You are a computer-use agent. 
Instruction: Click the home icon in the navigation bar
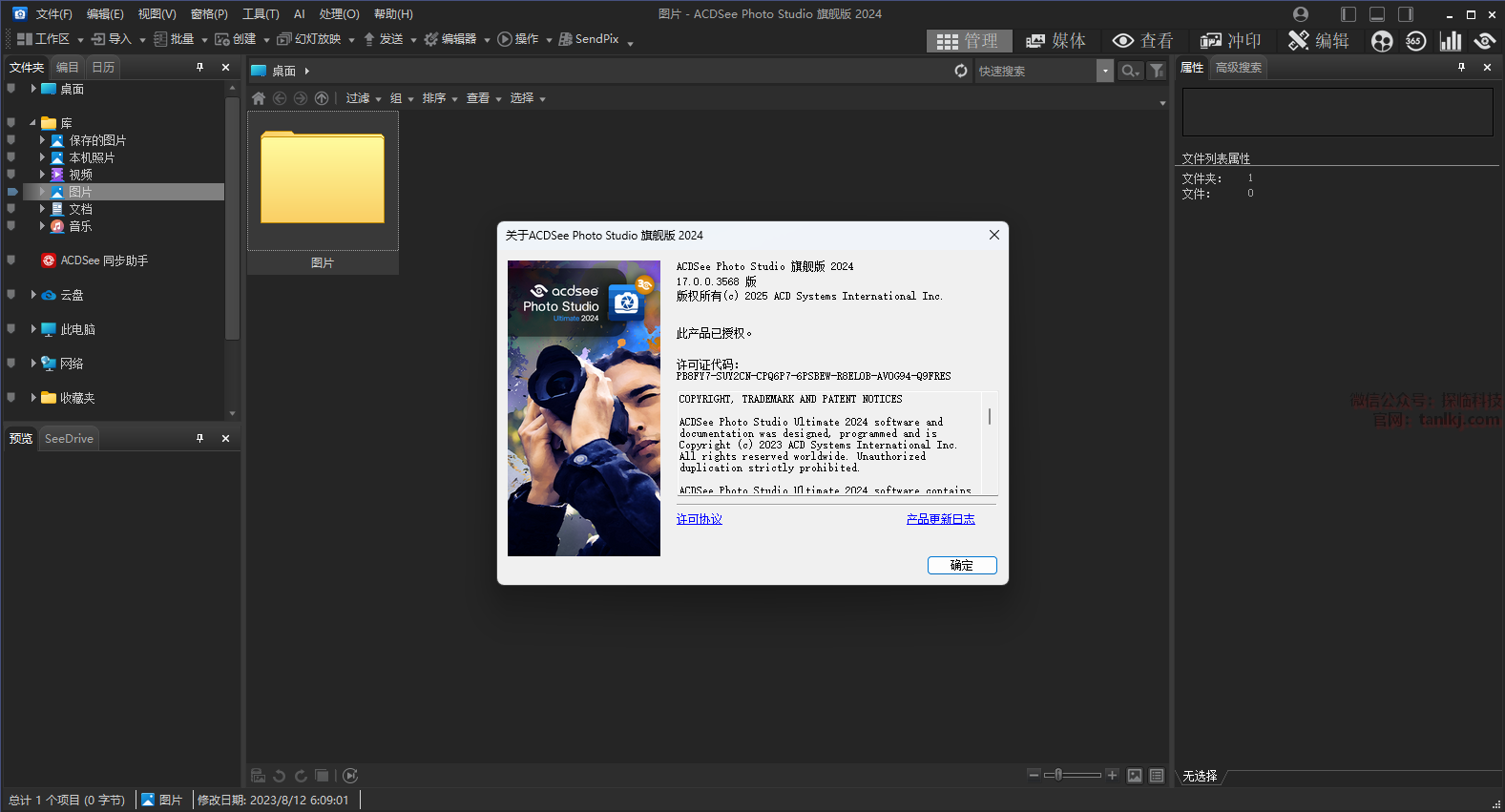click(x=259, y=98)
